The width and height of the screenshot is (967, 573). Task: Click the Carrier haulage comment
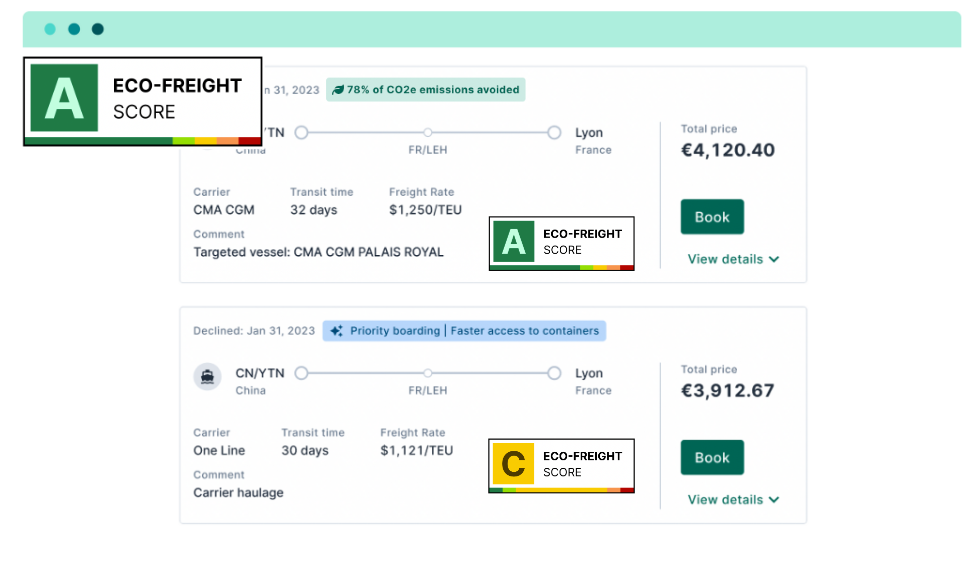pos(238,492)
